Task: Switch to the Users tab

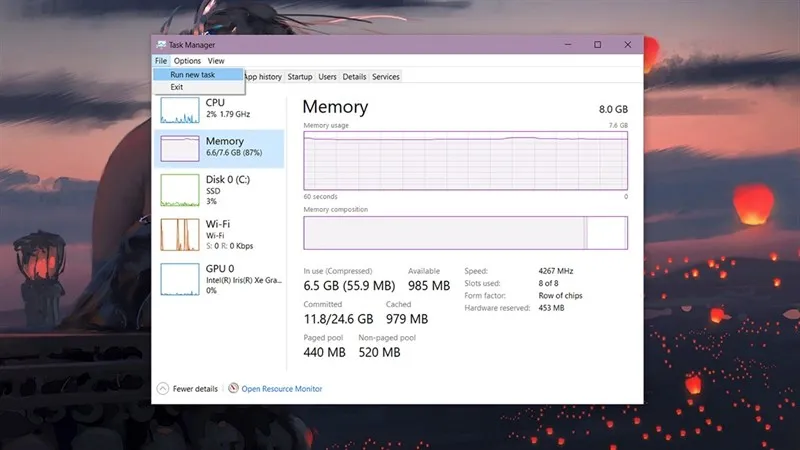Action: point(327,77)
